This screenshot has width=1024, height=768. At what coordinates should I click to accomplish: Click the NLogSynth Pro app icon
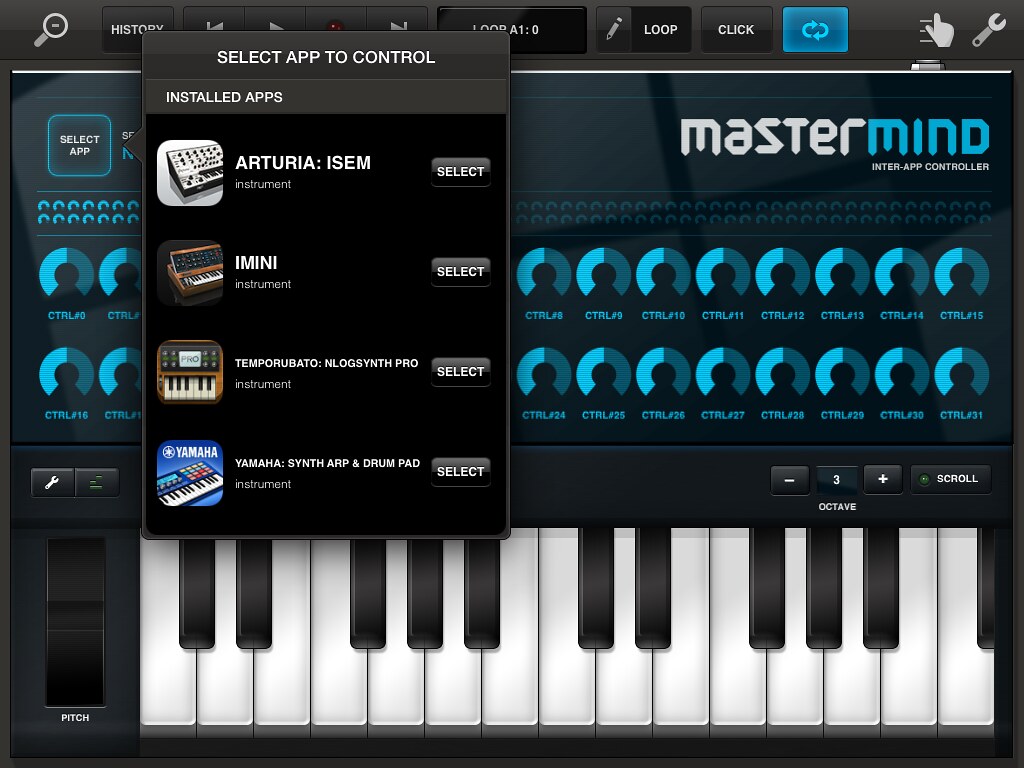pyautogui.click(x=190, y=372)
